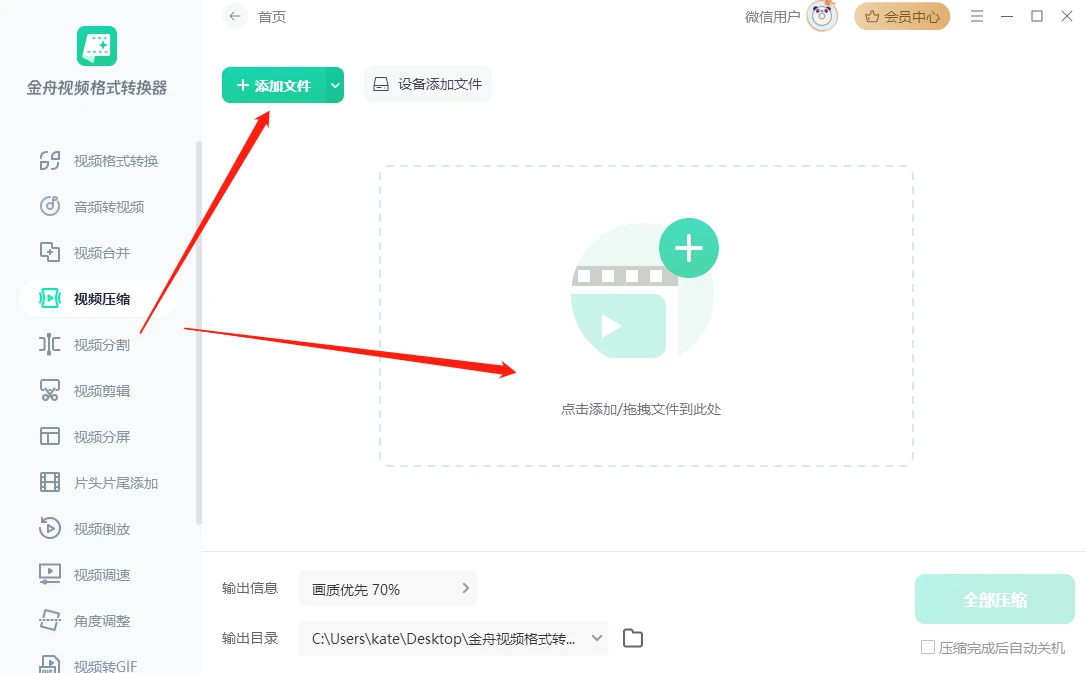Open the hamburger menu icon
1086x673 pixels.
tap(977, 16)
